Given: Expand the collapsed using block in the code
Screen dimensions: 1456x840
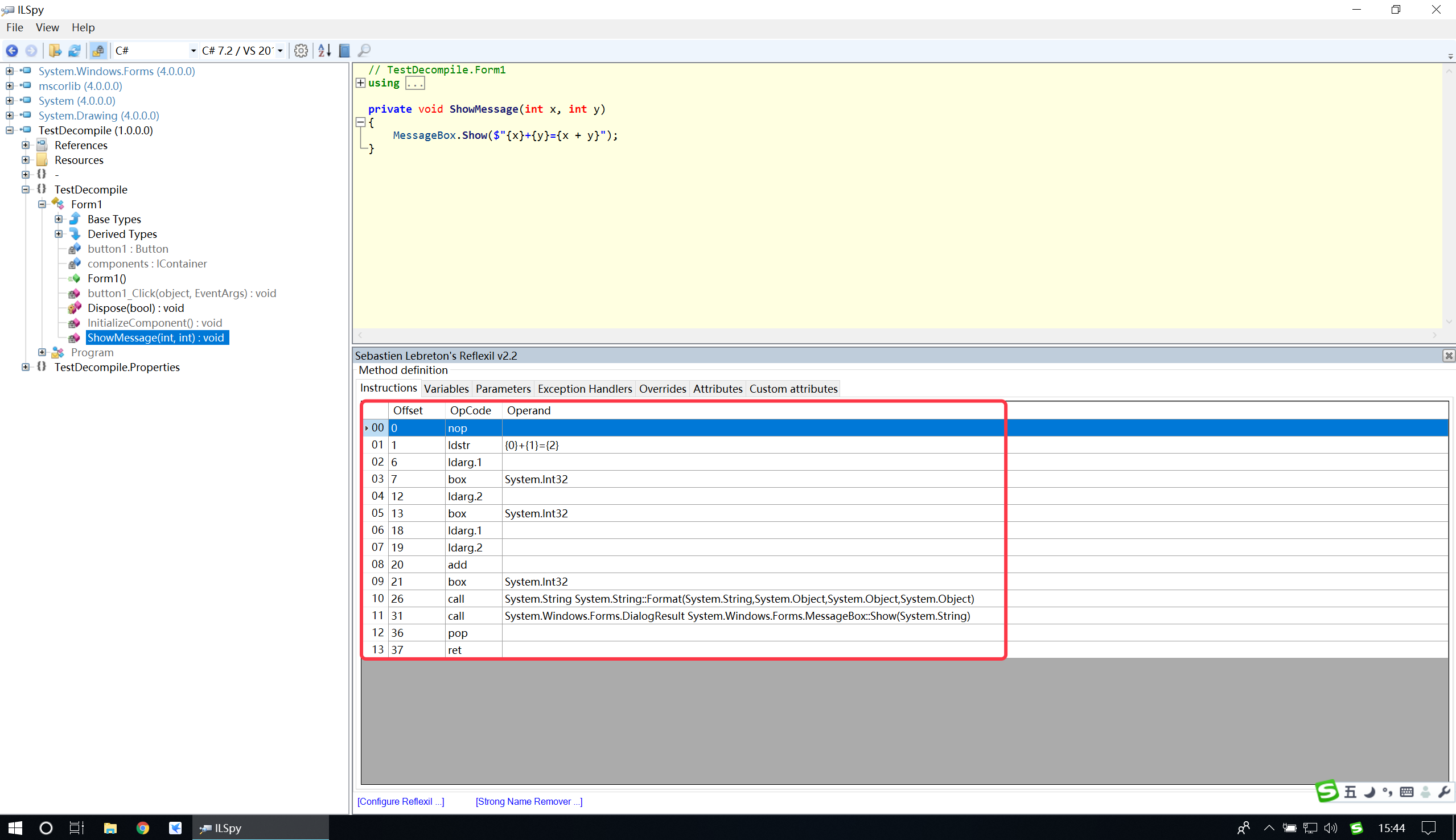Looking at the screenshot, I should point(360,83).
